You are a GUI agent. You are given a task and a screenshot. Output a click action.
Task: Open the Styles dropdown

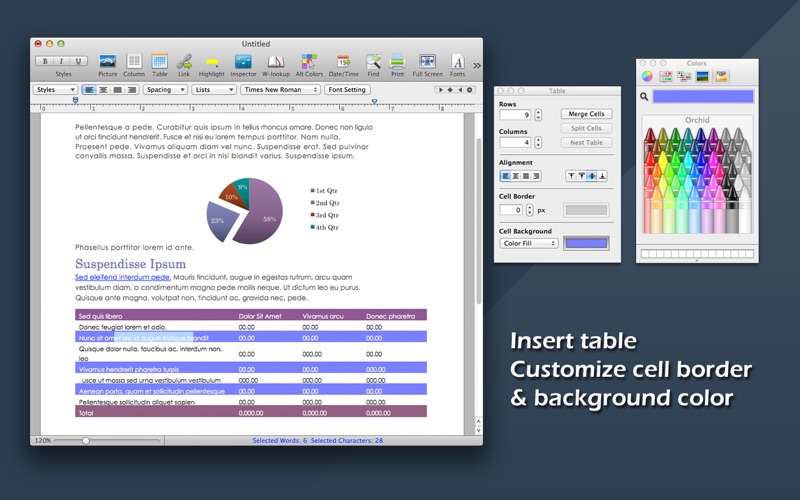55,90
